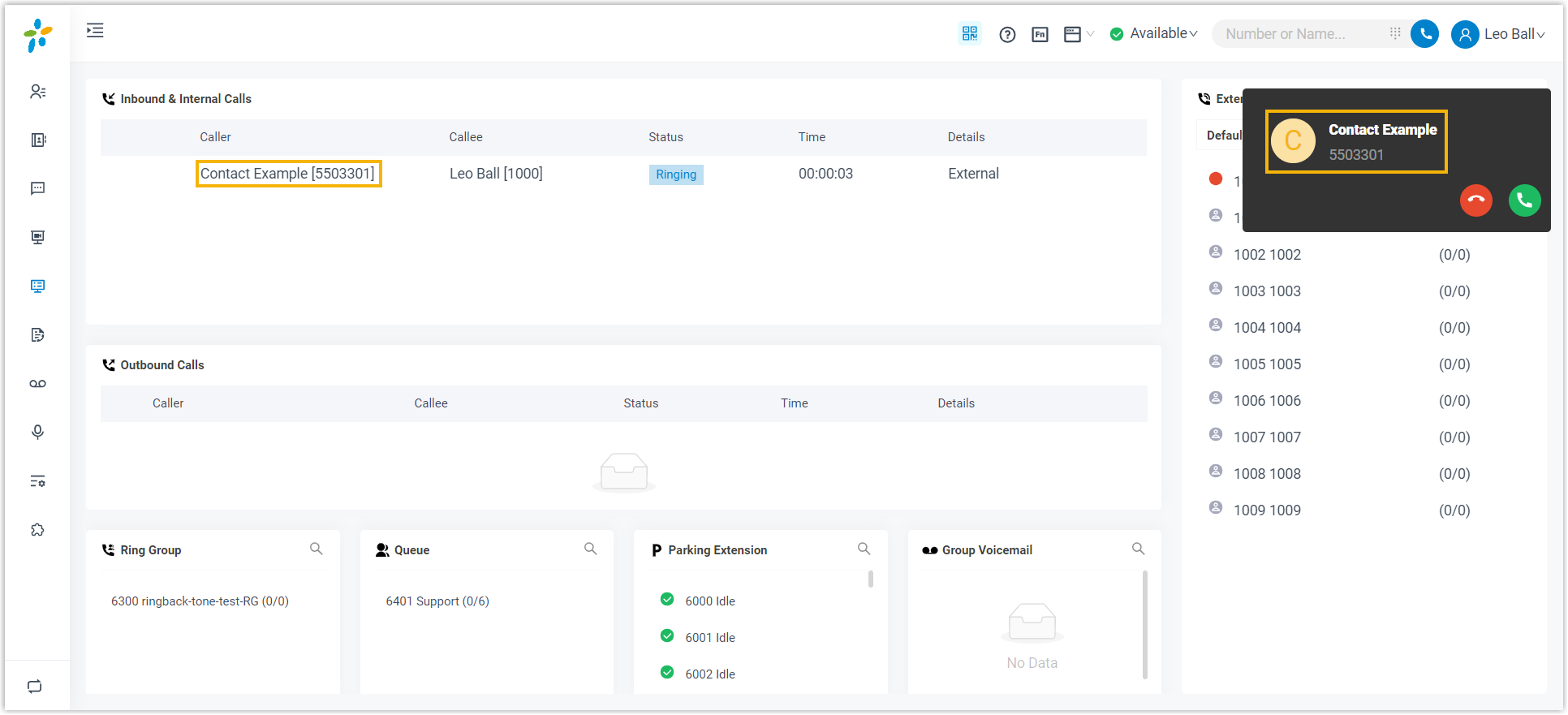Search within the Queue panel
The height and width of the screenshot is (715, 1568).
coord(591,549)
